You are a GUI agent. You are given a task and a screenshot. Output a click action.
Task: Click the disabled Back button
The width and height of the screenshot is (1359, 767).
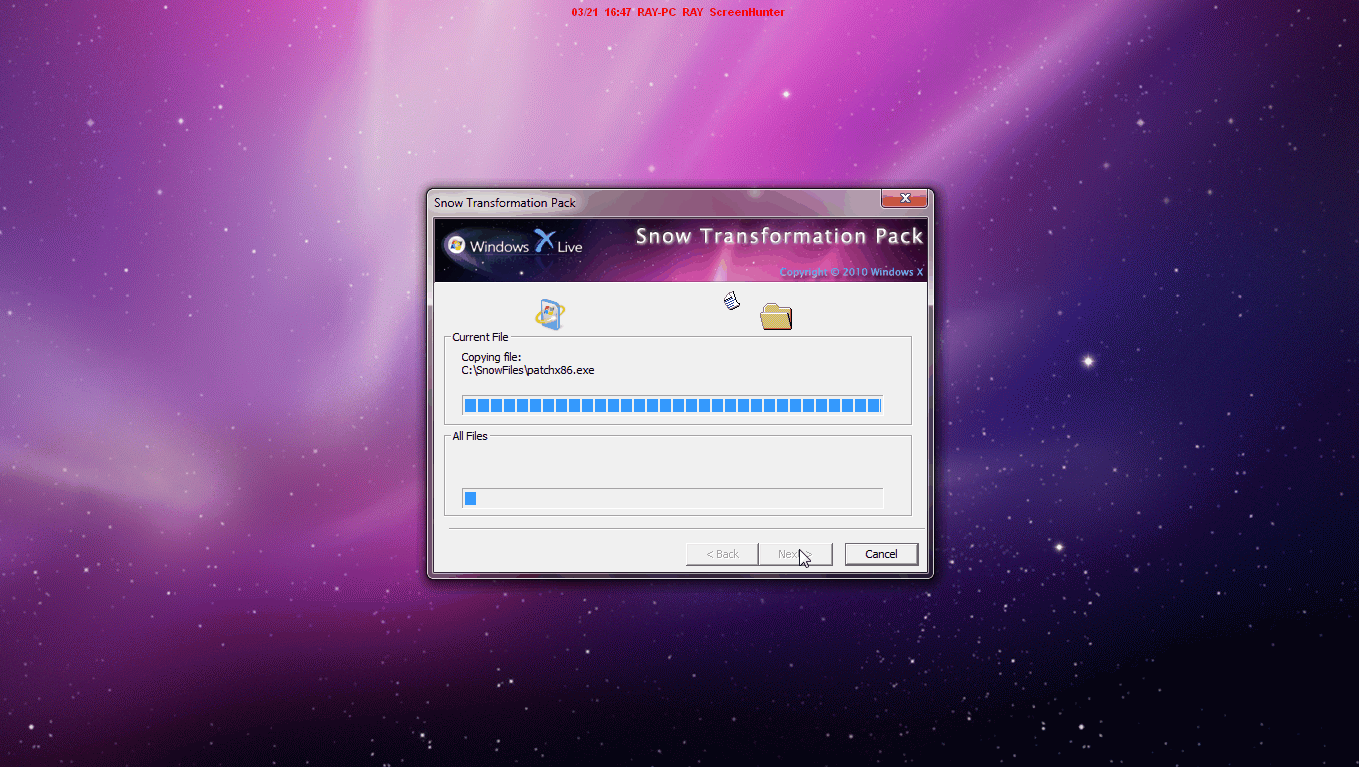click(x=722, y=554)
